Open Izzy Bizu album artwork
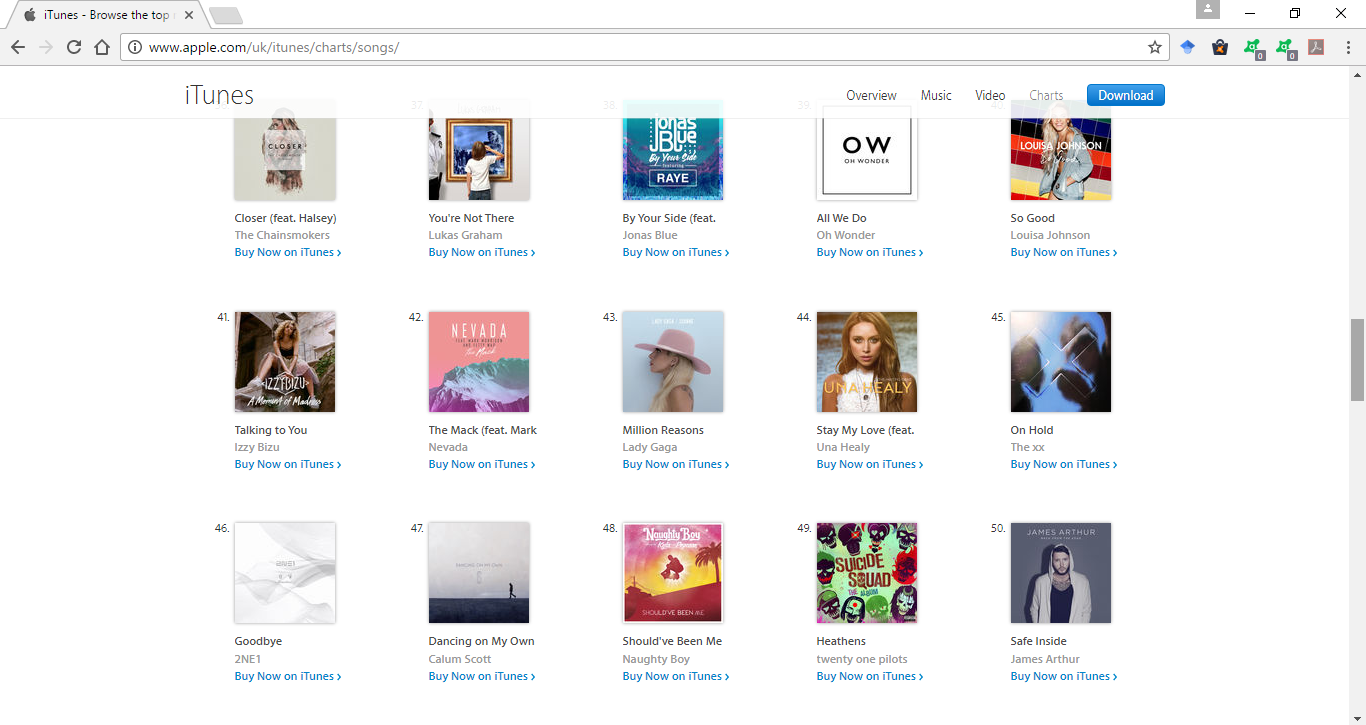The height and width of the screenshot is (725, 1366). coord(285,362)
